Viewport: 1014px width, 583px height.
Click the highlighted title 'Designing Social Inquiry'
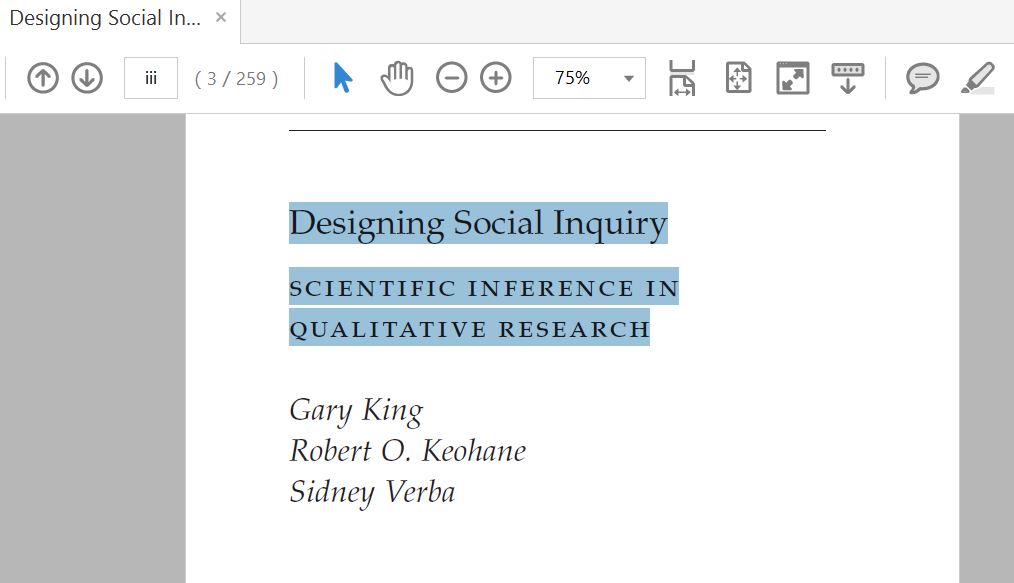coord(478,223)
